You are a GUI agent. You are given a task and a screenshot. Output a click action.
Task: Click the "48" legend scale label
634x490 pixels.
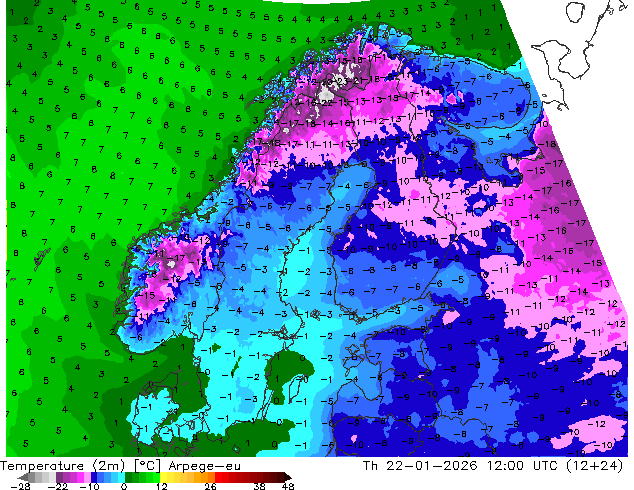click(288, 486)
